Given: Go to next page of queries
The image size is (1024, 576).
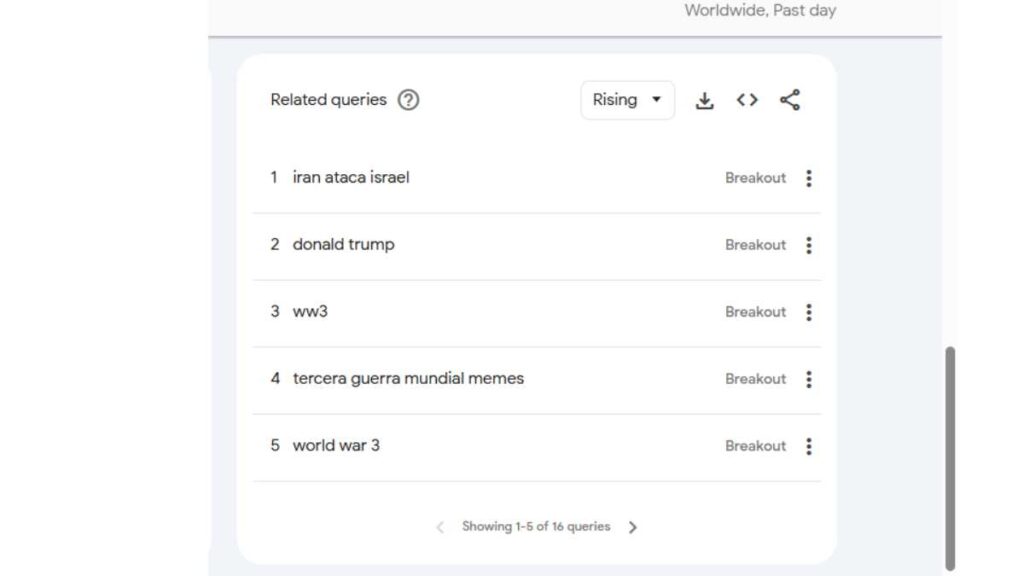Looking at the screenshot, I should [x=634, y=526].
